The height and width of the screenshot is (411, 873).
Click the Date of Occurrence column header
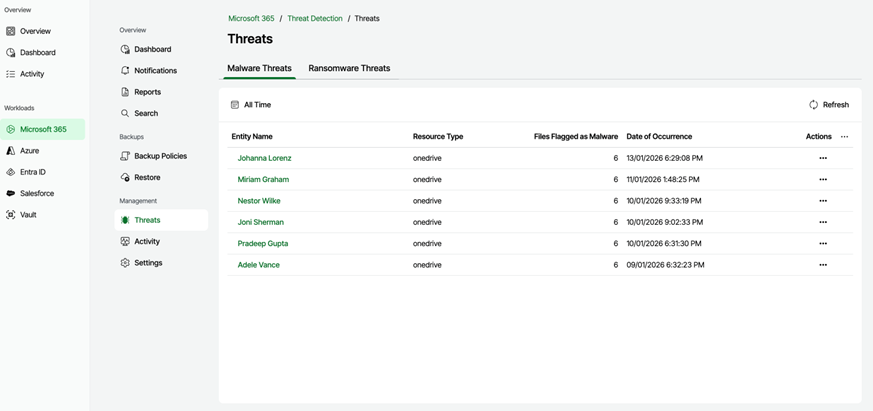click(659, 136)
